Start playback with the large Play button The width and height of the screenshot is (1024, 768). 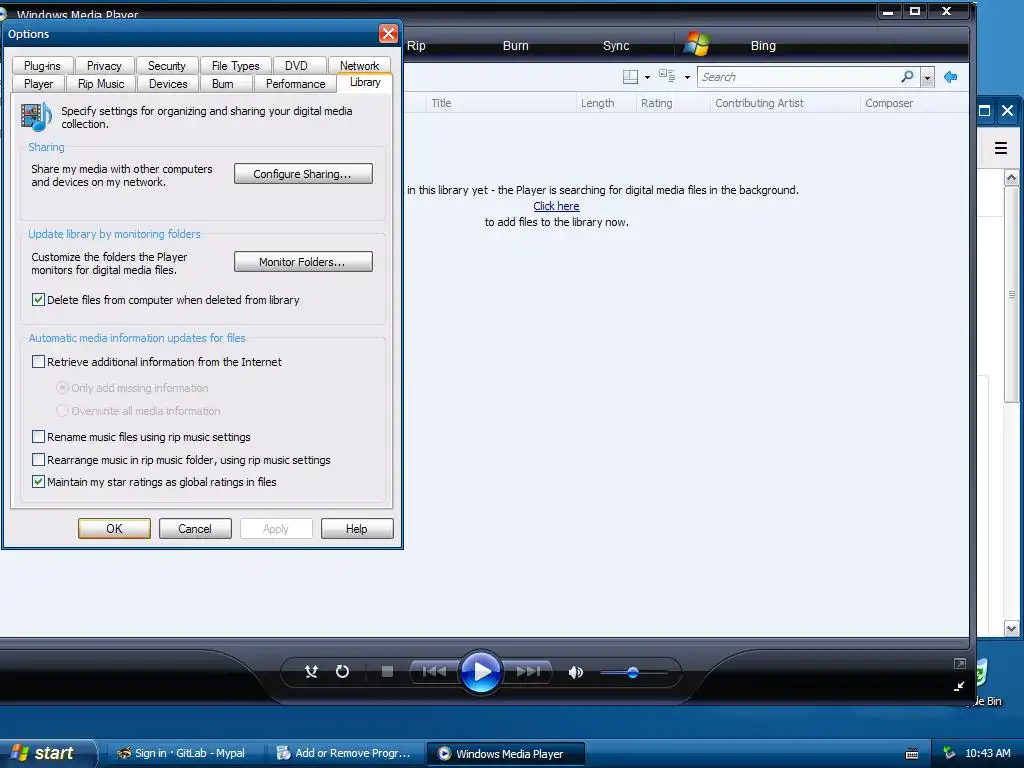(481, 671)
